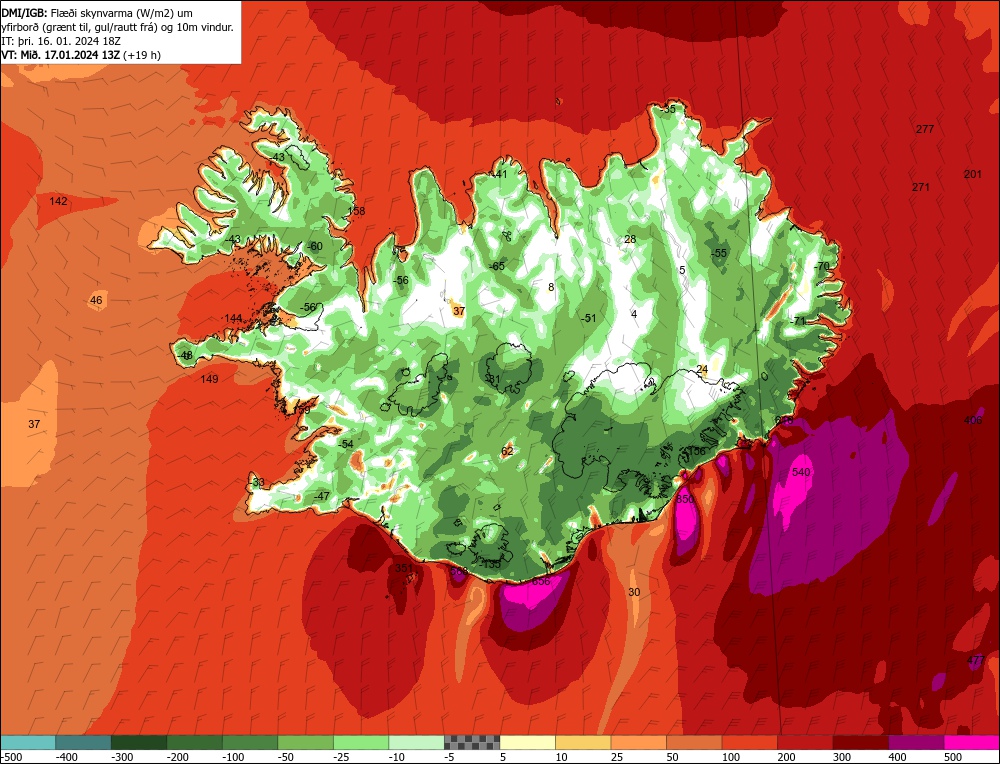The image size is (1000, 764).
Task: Click the value -51 on the map
Action: [x=589, y=318]
